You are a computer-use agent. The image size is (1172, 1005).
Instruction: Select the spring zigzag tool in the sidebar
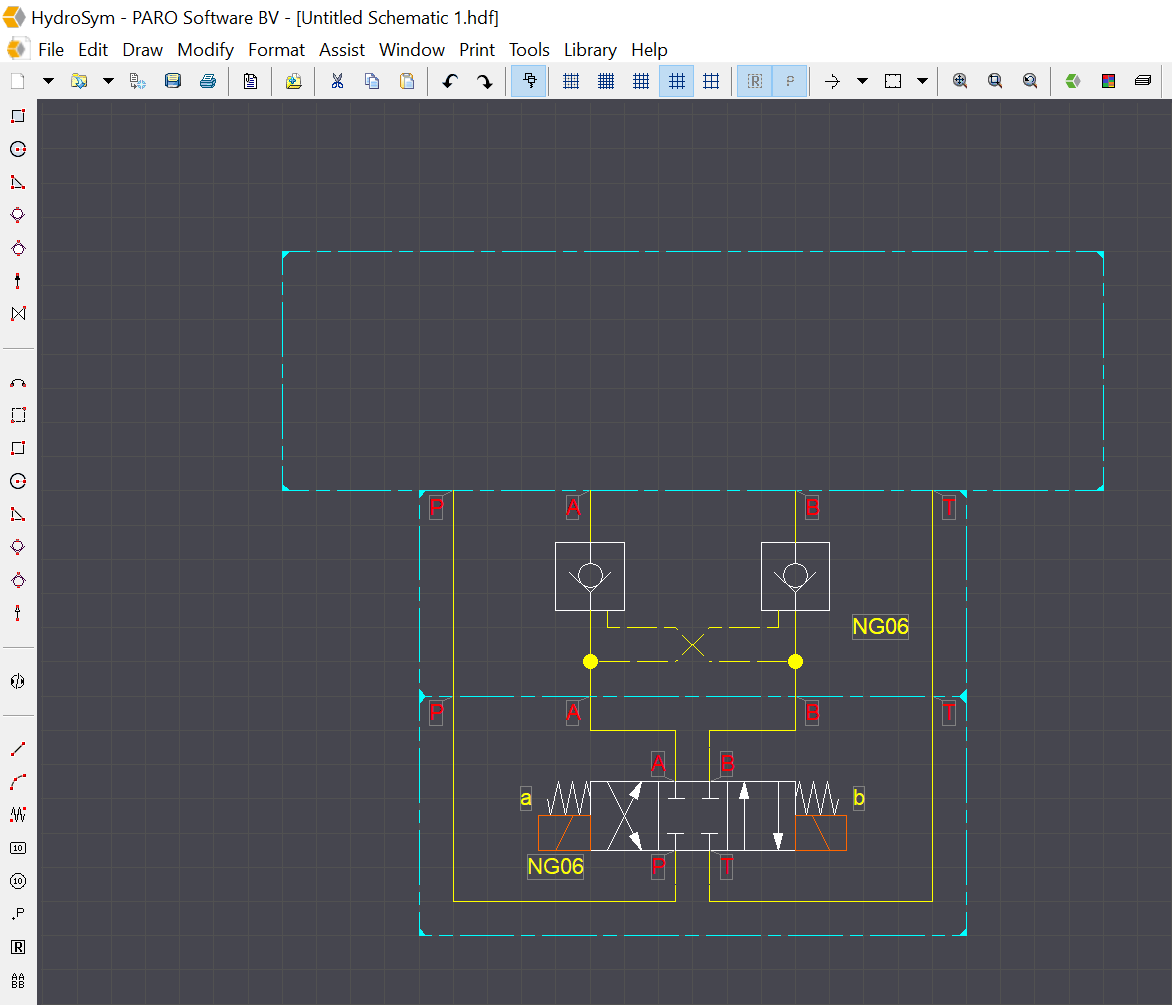(x=17, y=814)
